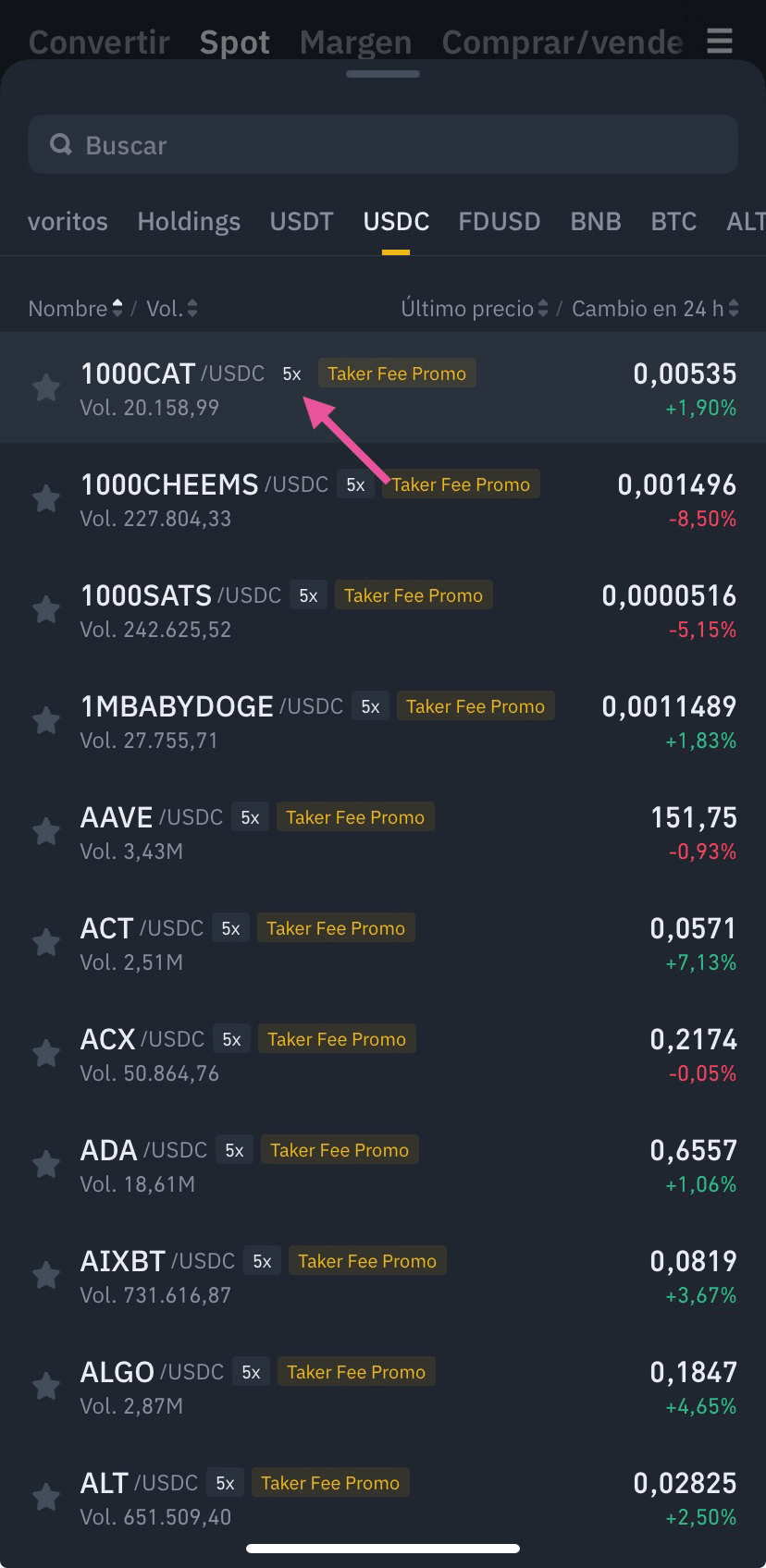Open the Margen menu item

pyautogui.click(x=355, y=41)
